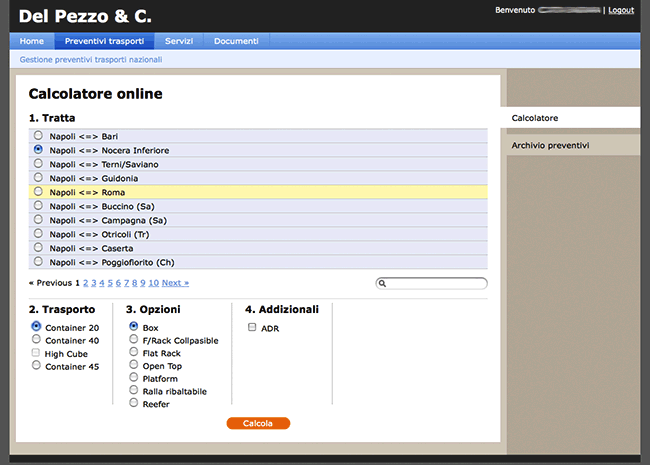
Task: Click in the route search field
Action: pos(432,283)
